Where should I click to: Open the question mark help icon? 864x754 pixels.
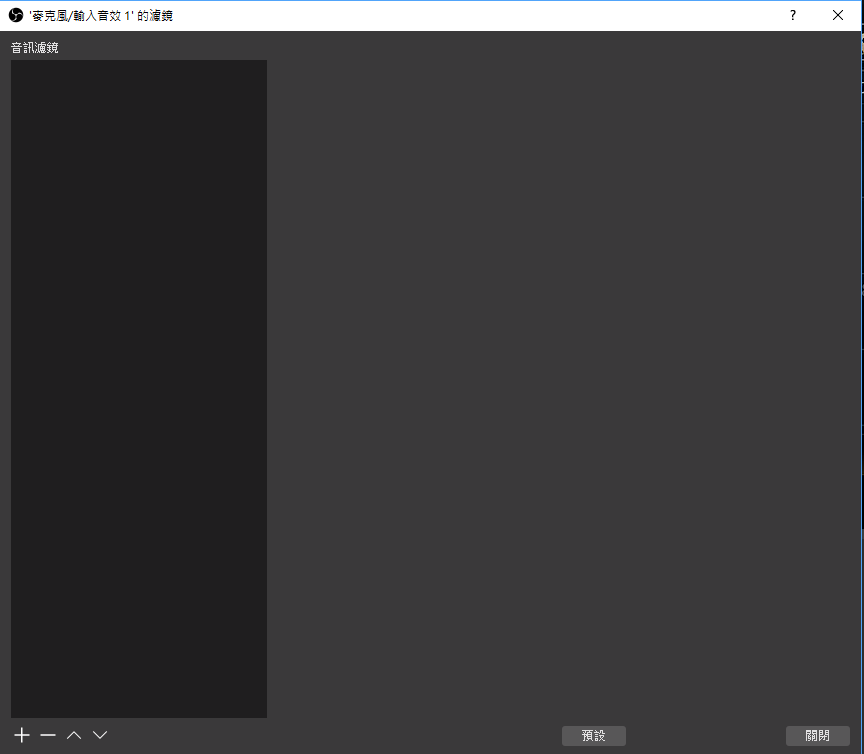792,15
